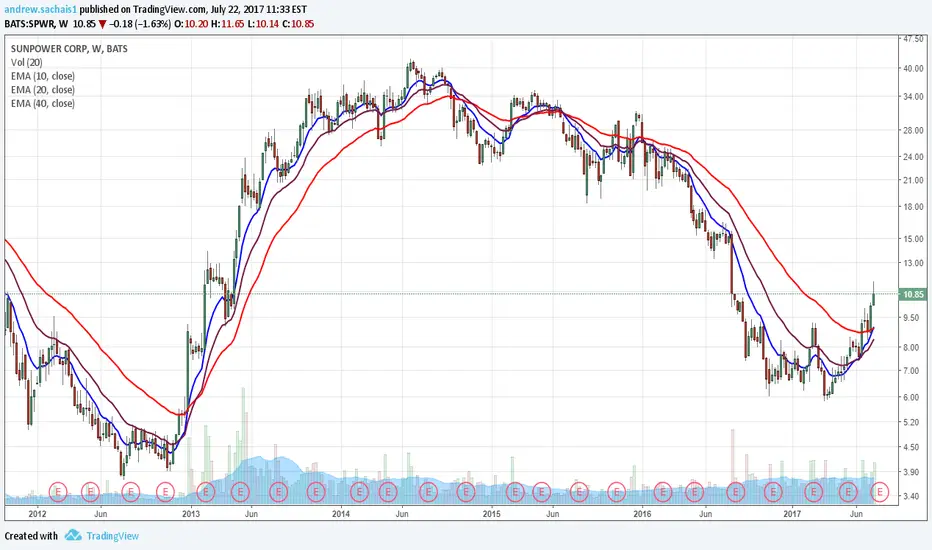The image size is (932, 550).
Task: Click the 2016 time axis label
Action: click(642, 514)
